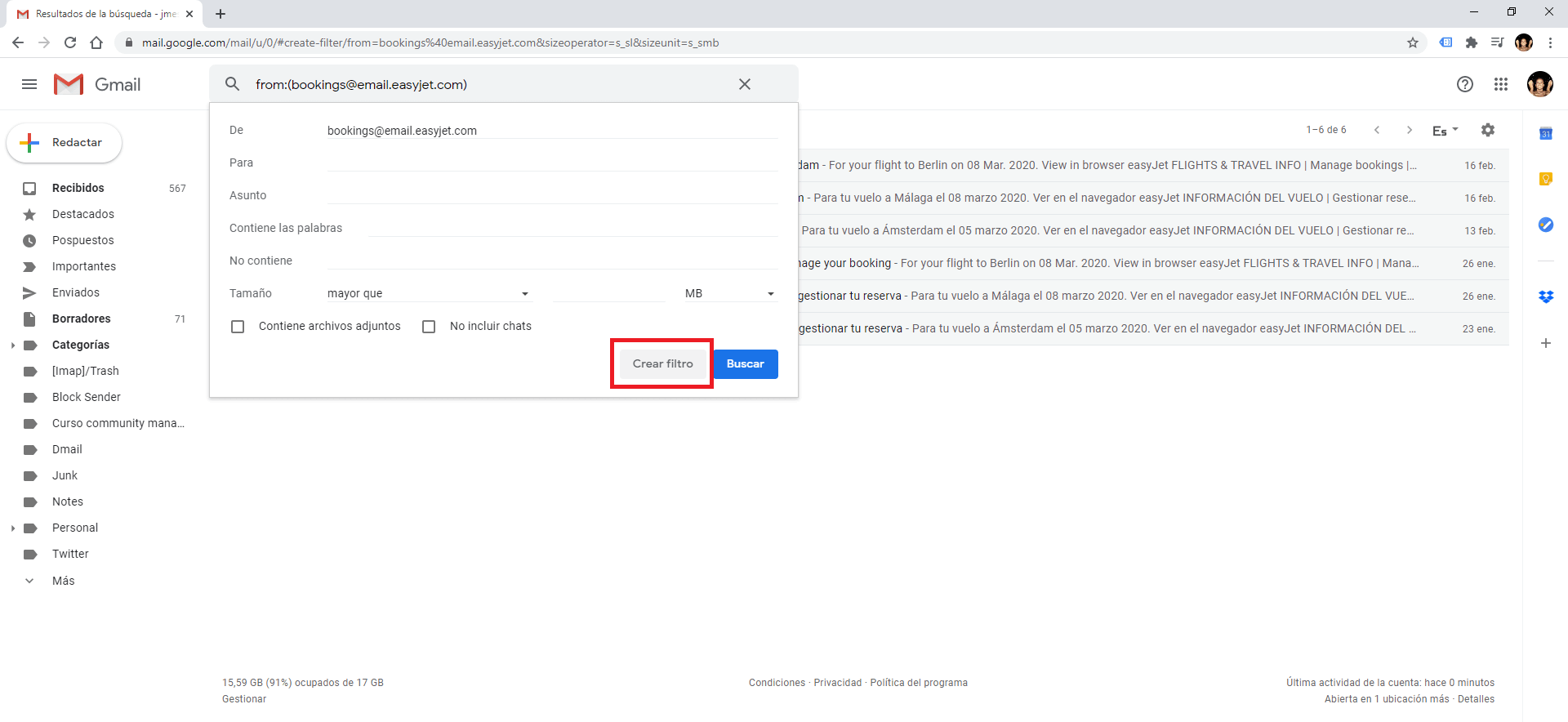Open the email dated 13 feb.
Screen dimensions: 1568x722
(1153, 231)
